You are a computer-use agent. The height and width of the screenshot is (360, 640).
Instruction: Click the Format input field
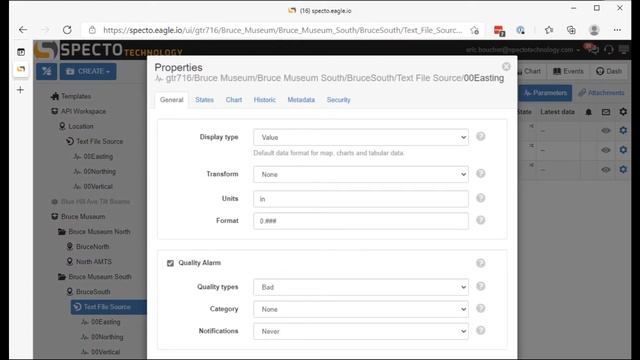click(x=361, y=221)
